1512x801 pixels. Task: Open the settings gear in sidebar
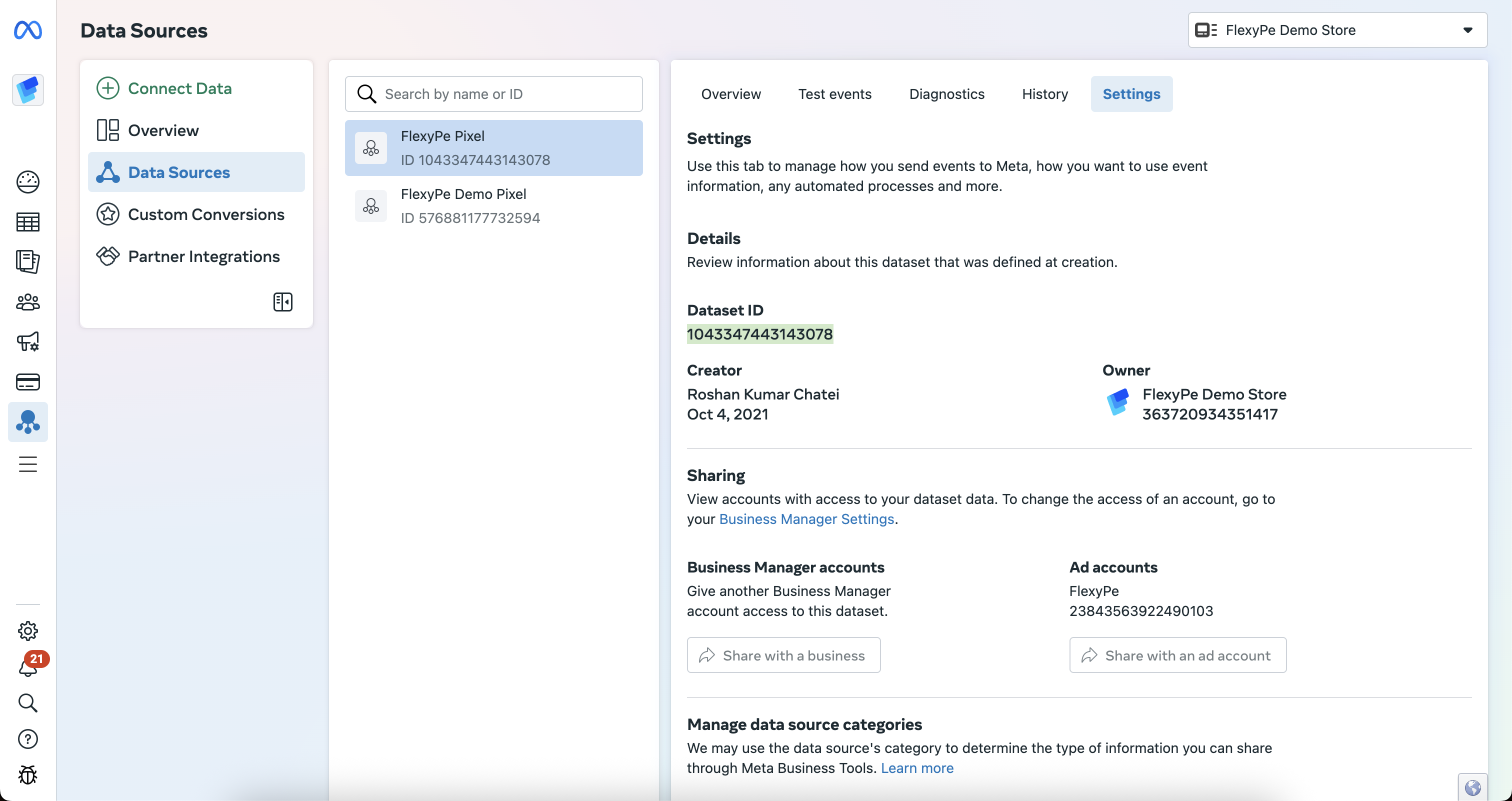27,631
